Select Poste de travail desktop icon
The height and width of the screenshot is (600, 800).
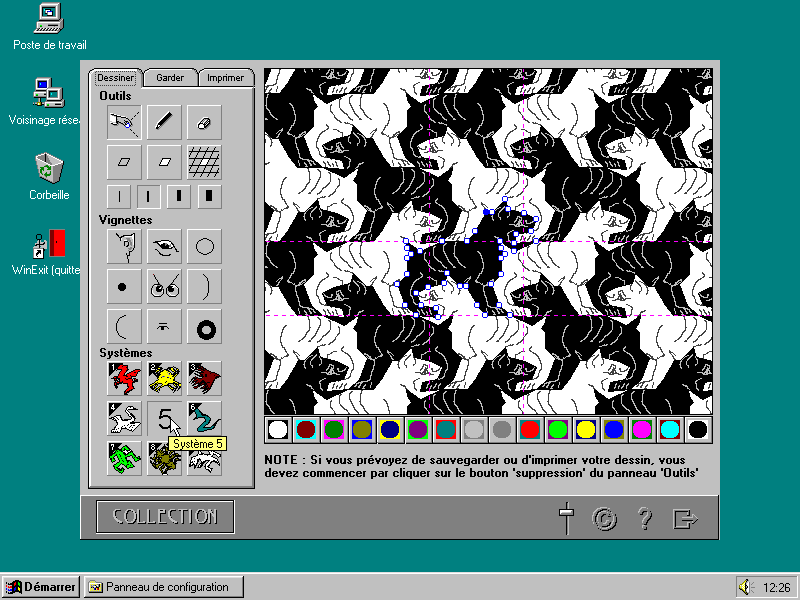point(49,28)
